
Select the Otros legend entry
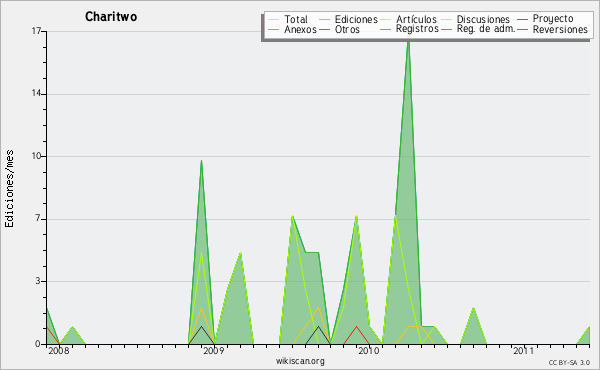pos(347,29)
